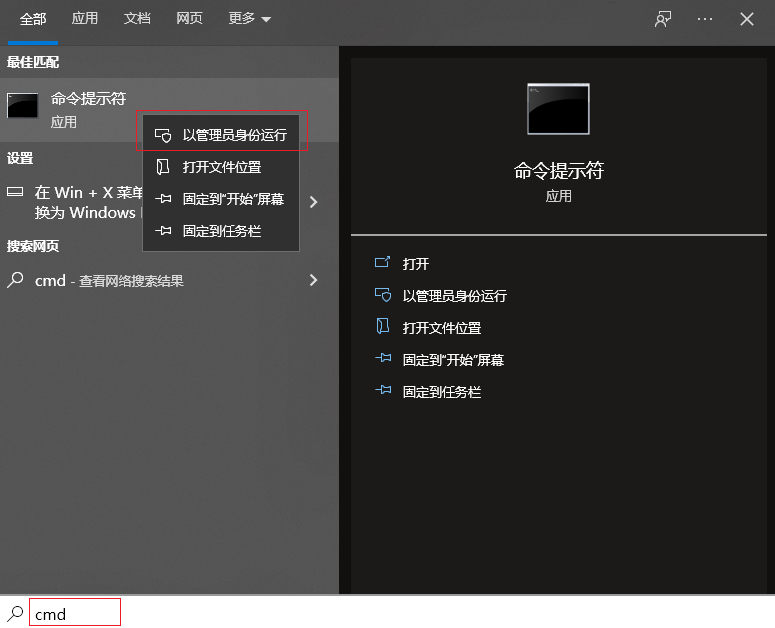Switch to the 文档 tab

tap(137, 19)
